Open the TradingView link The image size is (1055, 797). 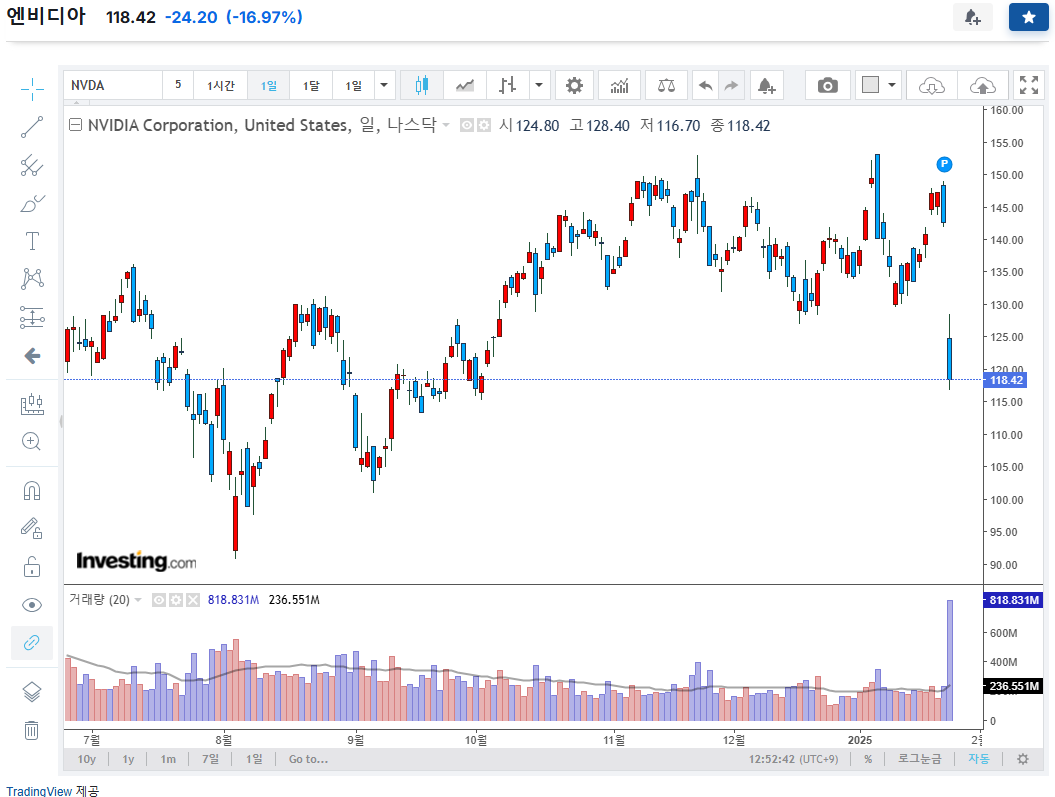(39, 791)
